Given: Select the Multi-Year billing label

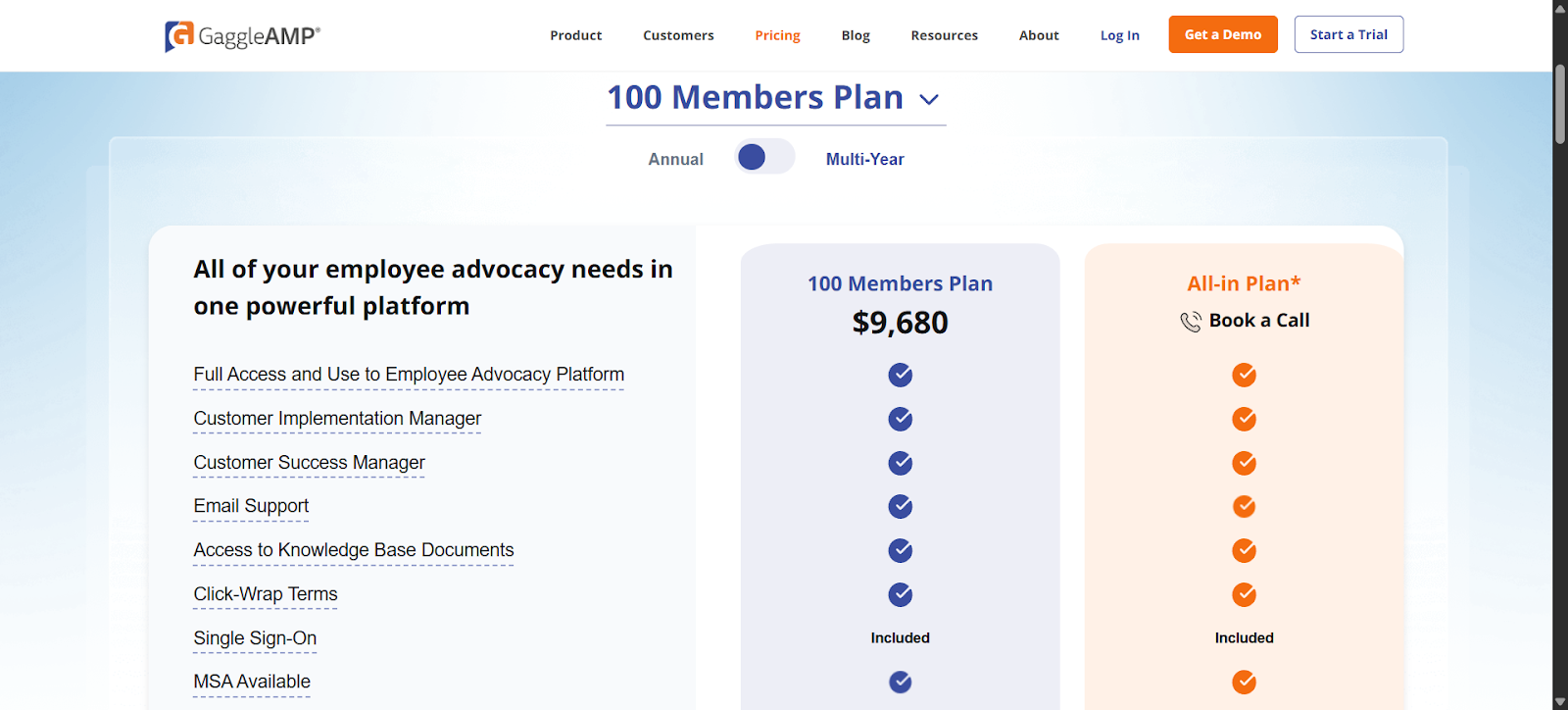Looking at the screenshot, I should click(x=864, y=159).
